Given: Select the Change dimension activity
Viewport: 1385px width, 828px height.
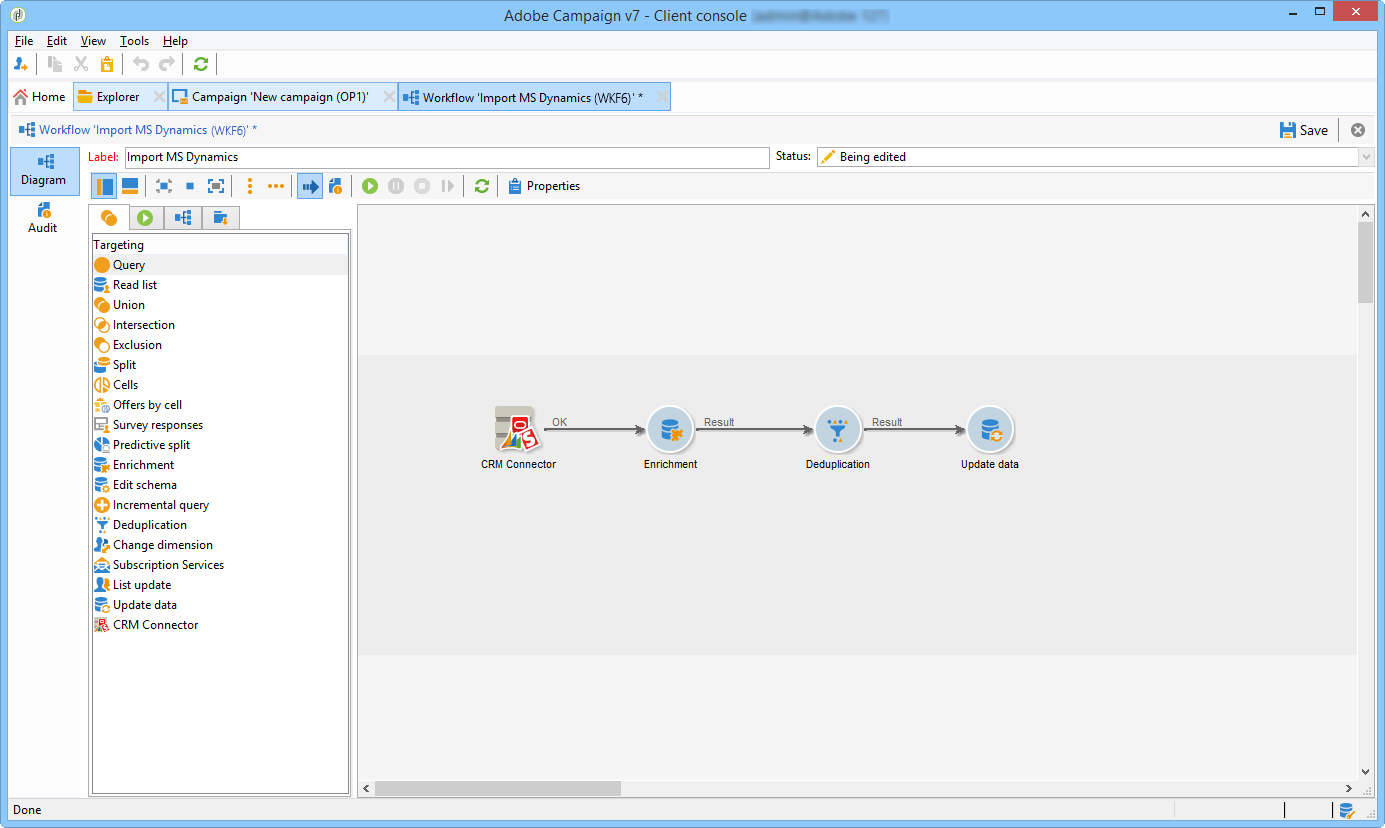Looking at the screenshot, I should click(220, 545).
